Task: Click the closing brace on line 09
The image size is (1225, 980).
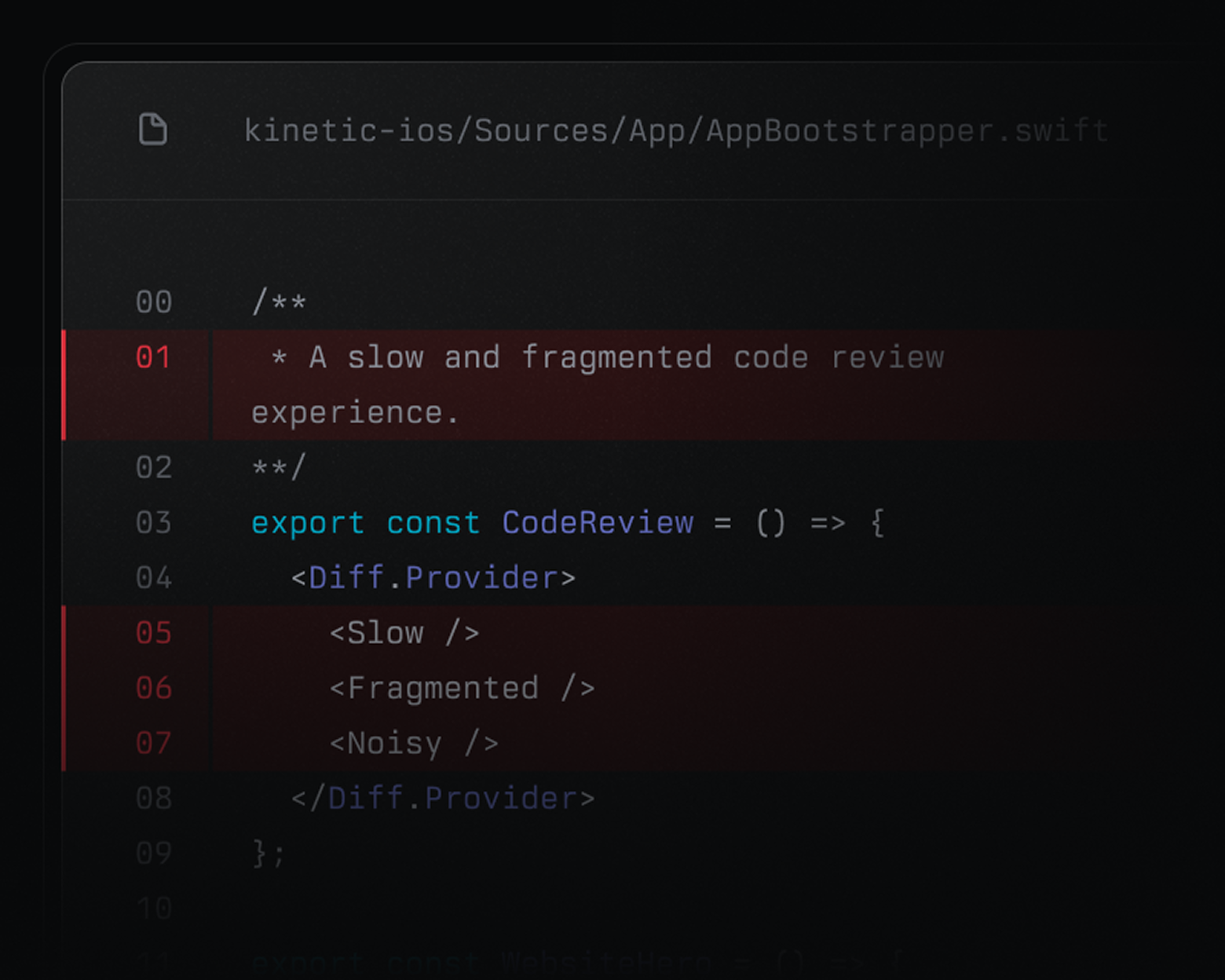Action: tap(267, 853)
